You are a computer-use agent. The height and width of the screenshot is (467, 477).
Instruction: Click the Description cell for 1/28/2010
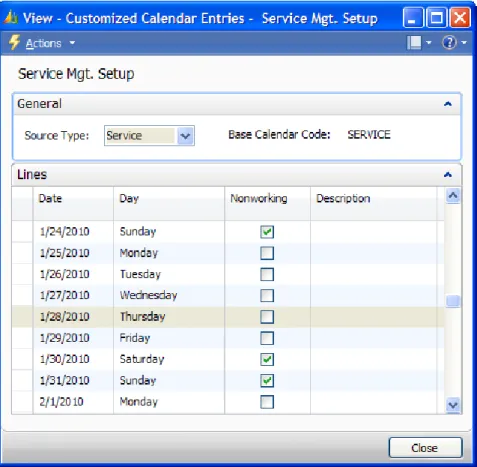point(373,317)
